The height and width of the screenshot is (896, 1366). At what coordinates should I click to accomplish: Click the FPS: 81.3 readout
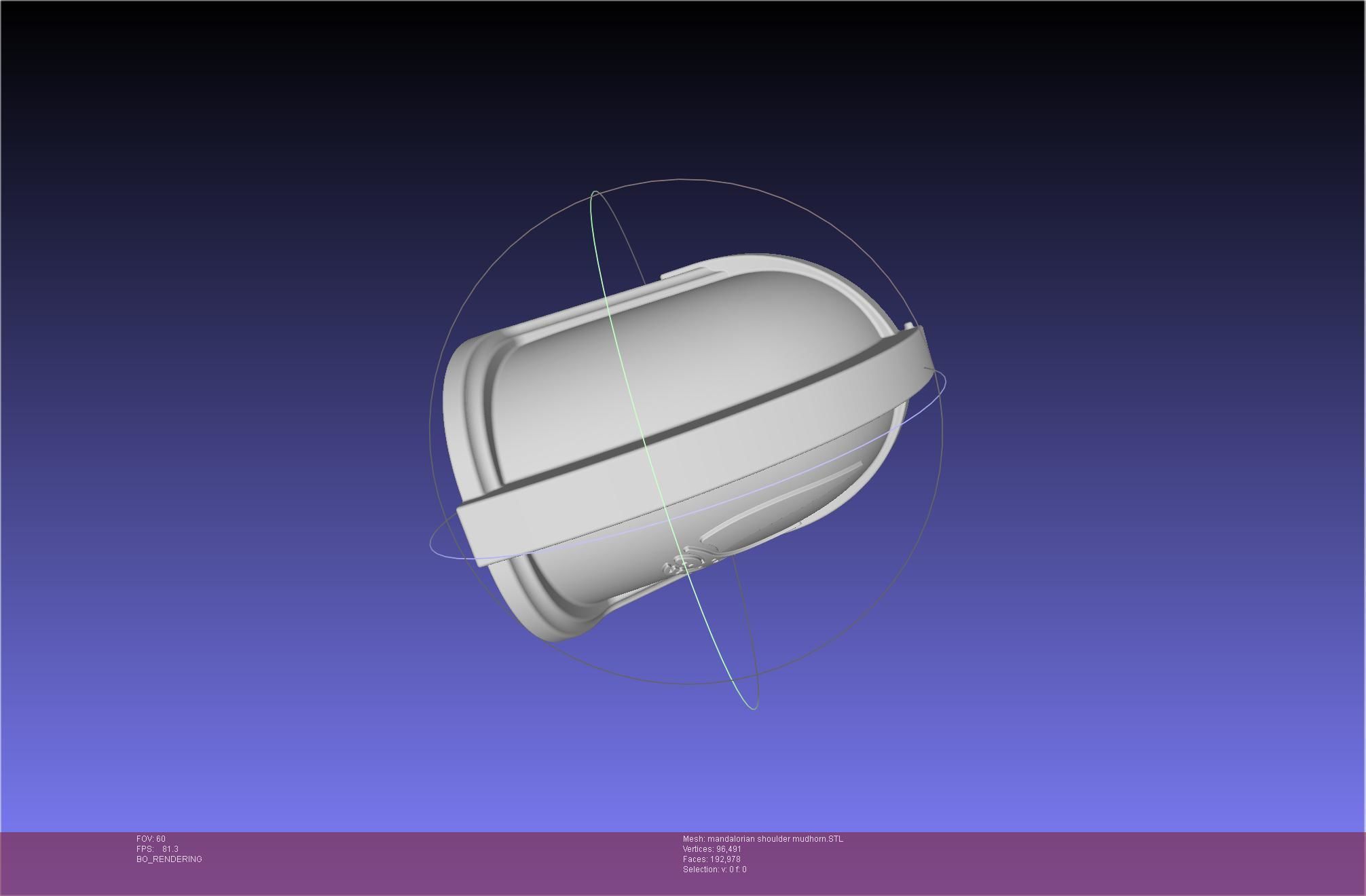tap(158, 849)
